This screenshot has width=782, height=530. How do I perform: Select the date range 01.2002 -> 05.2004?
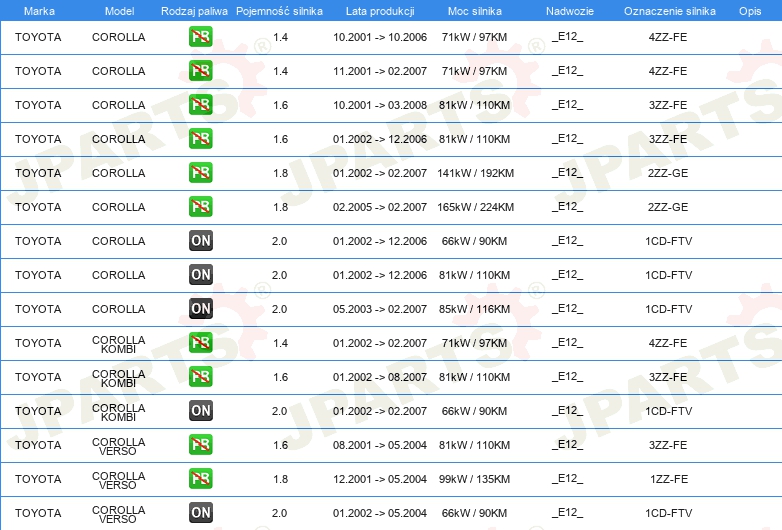(x=380, y=513)
